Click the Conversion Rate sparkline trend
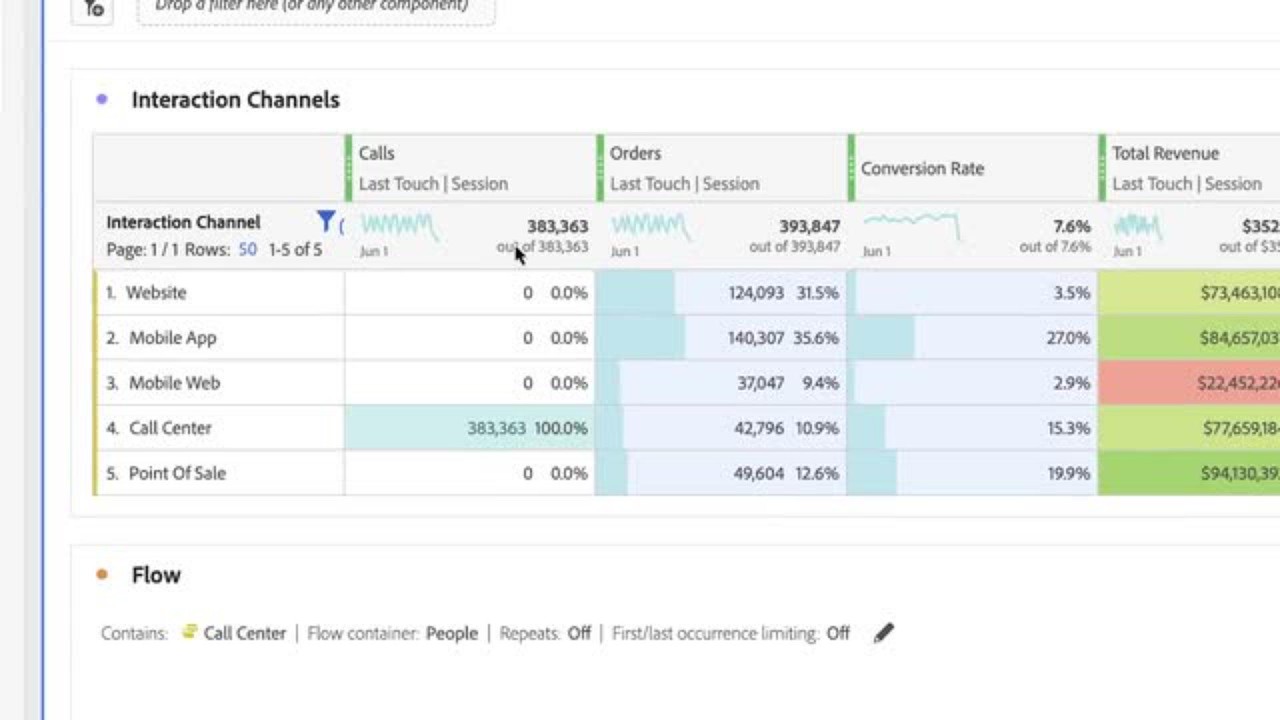Image resolution: width=1280 pixels, height=720 pixels. pos(910,227)
